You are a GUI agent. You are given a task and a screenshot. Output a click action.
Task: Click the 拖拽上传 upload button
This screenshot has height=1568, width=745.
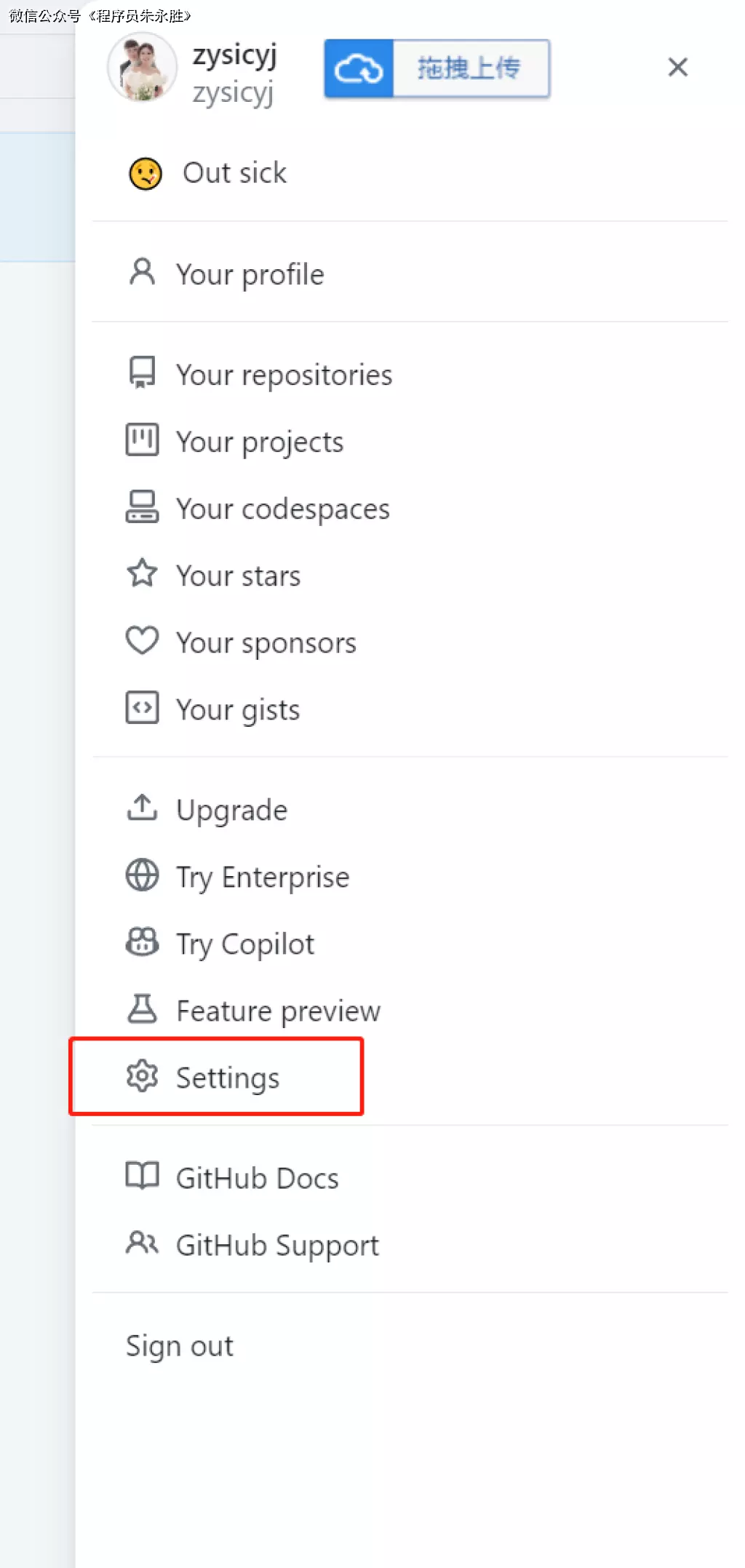470,69
